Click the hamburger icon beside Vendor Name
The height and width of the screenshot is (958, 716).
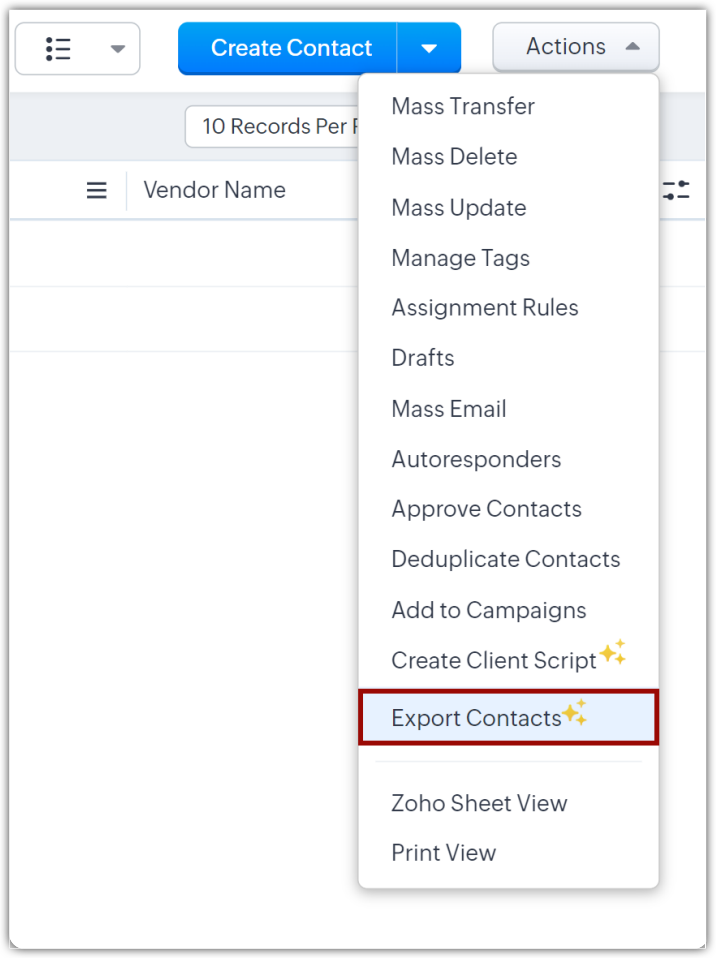pos(97,190)
